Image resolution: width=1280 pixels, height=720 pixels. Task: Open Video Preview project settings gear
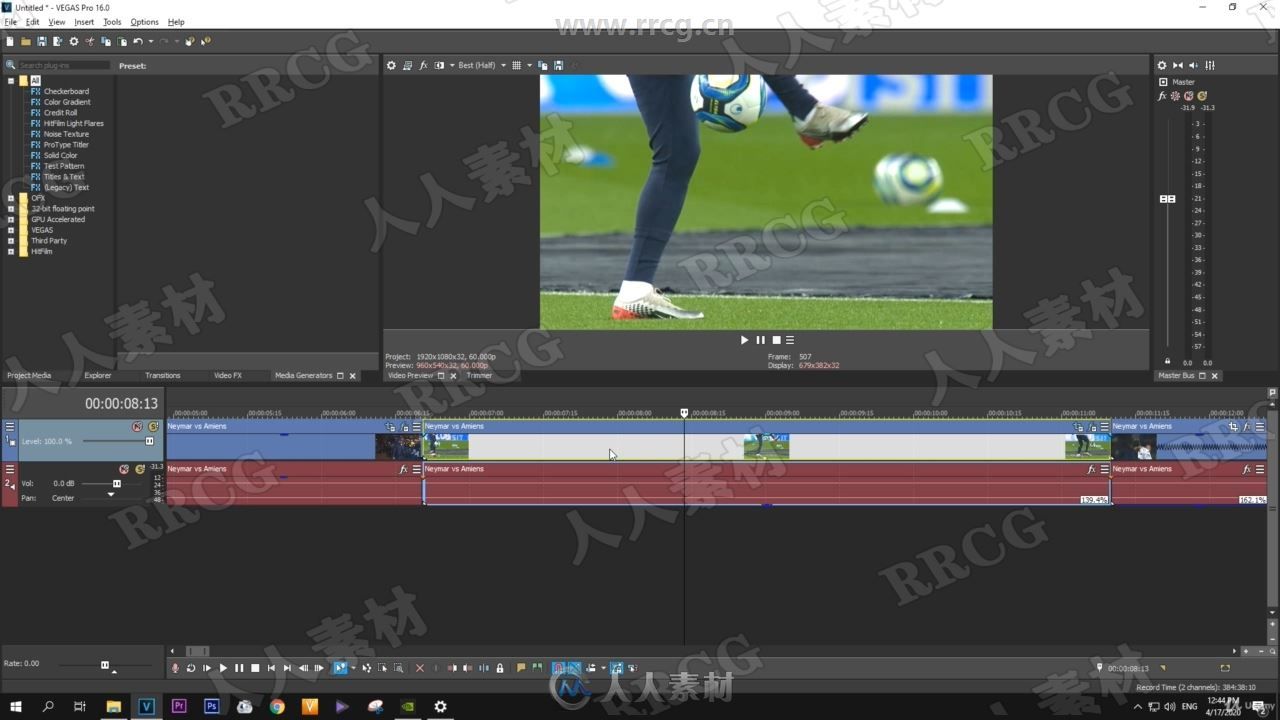point(391,65)
